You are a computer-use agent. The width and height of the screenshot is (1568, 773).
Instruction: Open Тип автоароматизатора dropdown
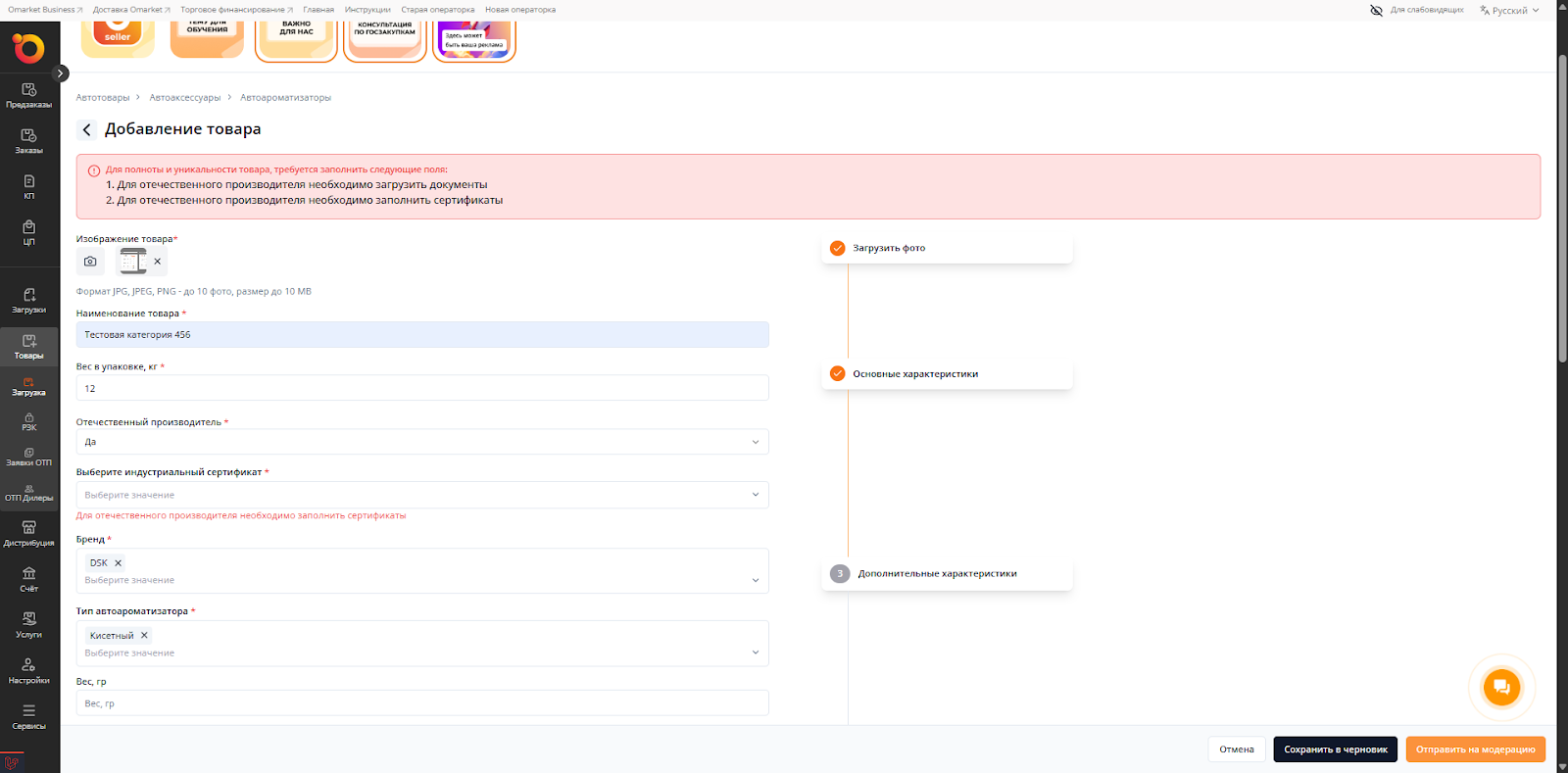(422, 644)
